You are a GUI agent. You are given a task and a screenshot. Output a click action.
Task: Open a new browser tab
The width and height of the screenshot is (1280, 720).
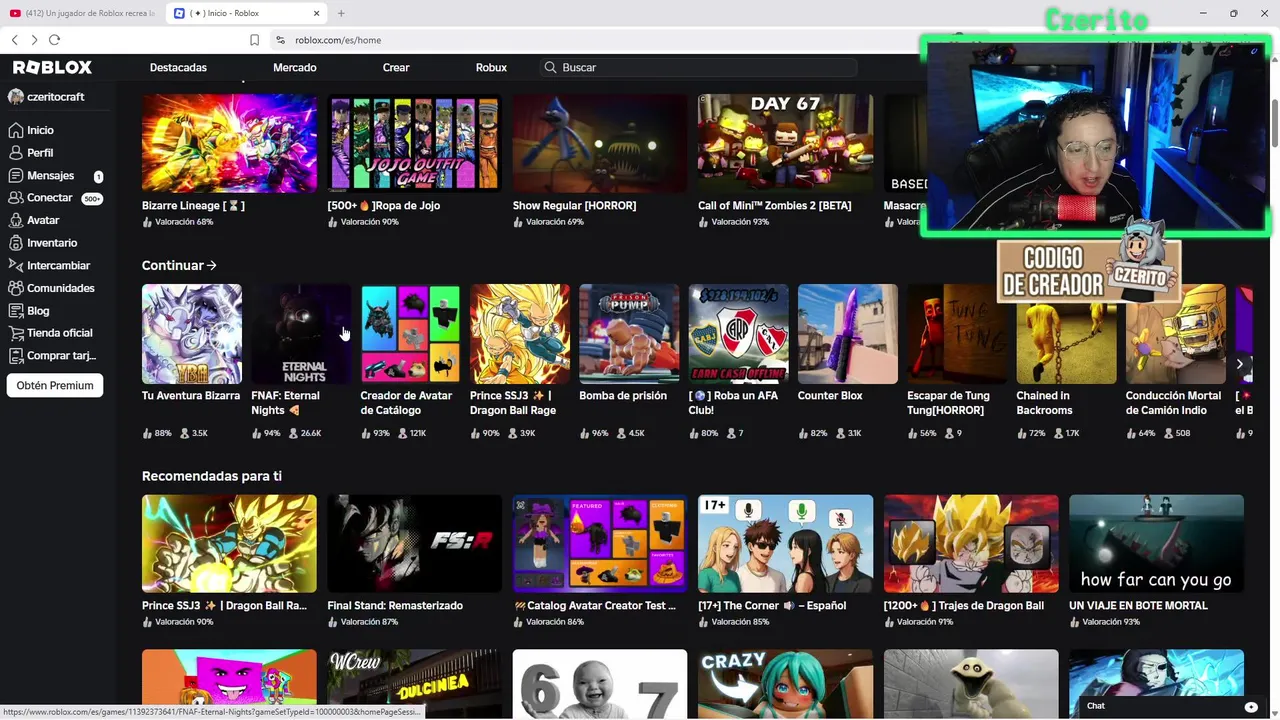click(x=341, y=13)
